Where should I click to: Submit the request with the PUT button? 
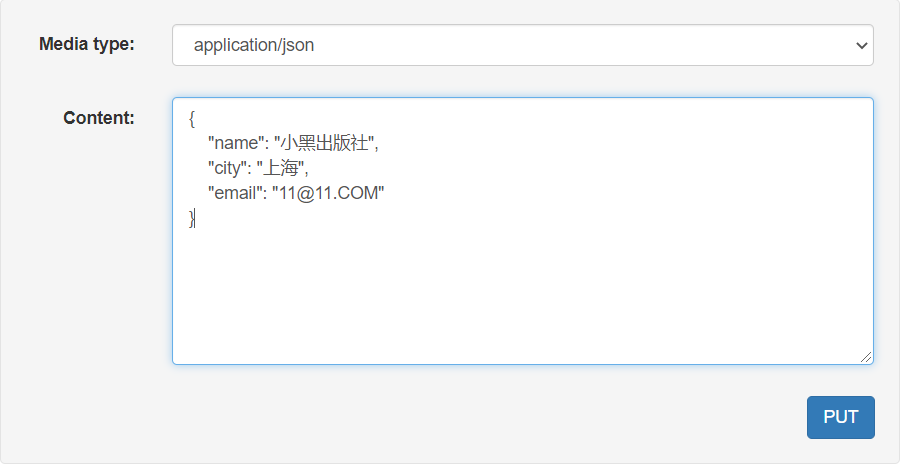click(841, 417)
